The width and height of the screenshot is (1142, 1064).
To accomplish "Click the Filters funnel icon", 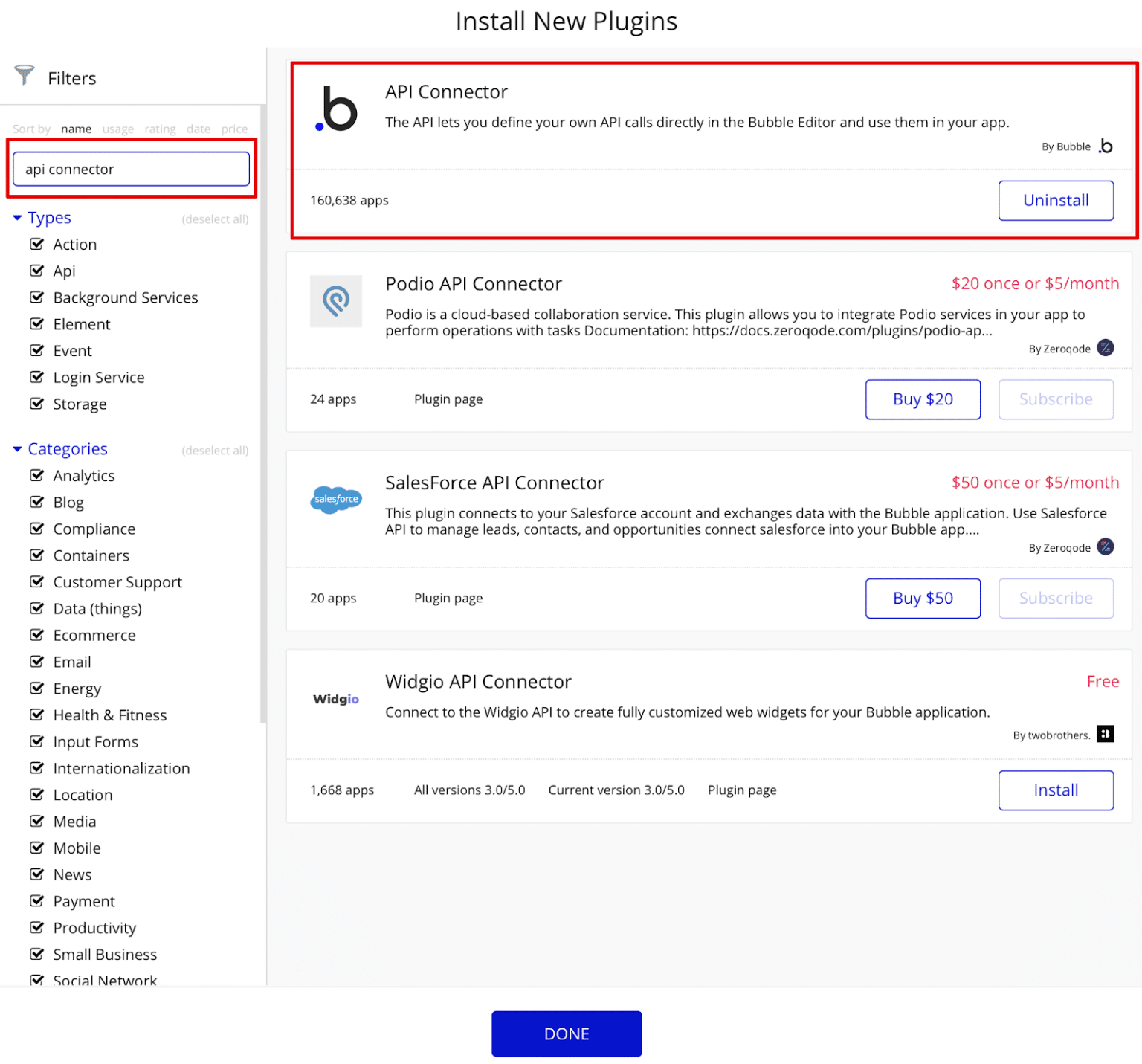I will click(x=25, y=75).
